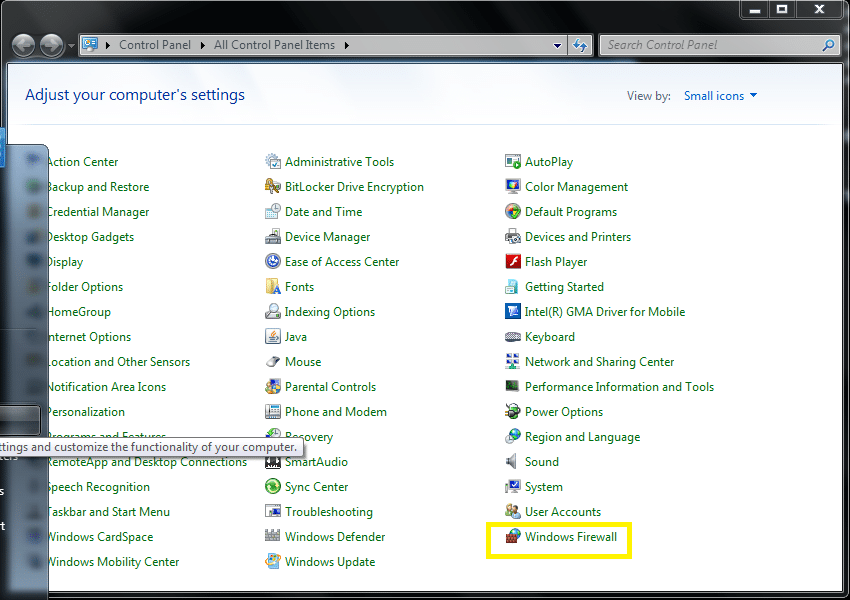Open the Internet Options link
This screenshot has height=600, width=850.
(x=89, y=336)
